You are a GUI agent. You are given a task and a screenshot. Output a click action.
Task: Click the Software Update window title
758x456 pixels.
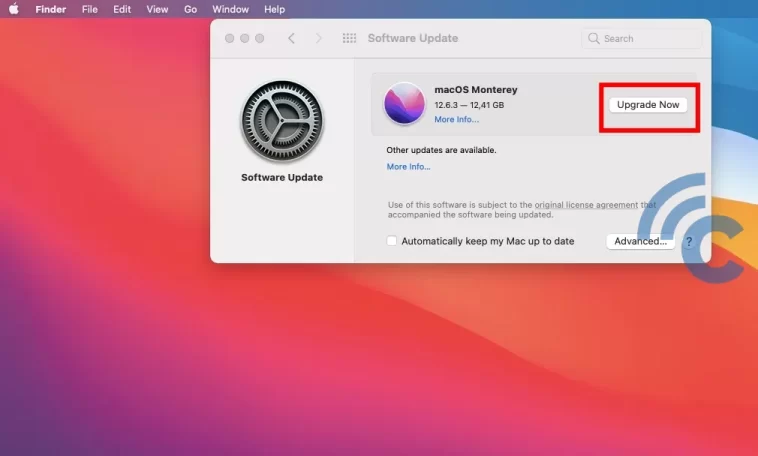click(413, 38)
